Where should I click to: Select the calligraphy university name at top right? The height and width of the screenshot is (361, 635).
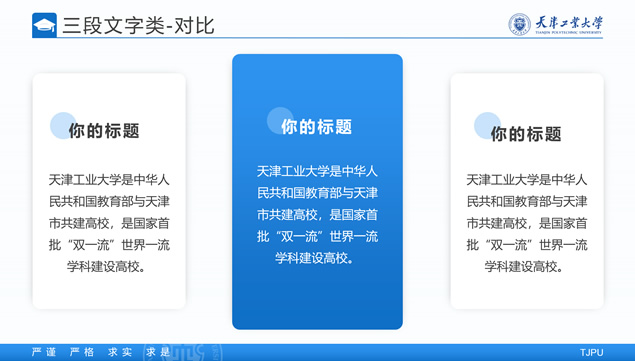(x=569, y=24)
